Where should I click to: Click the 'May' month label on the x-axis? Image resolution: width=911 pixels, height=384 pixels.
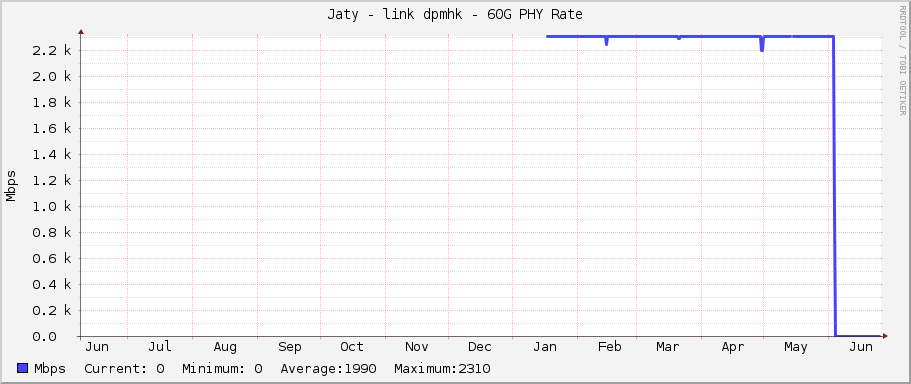795,347
